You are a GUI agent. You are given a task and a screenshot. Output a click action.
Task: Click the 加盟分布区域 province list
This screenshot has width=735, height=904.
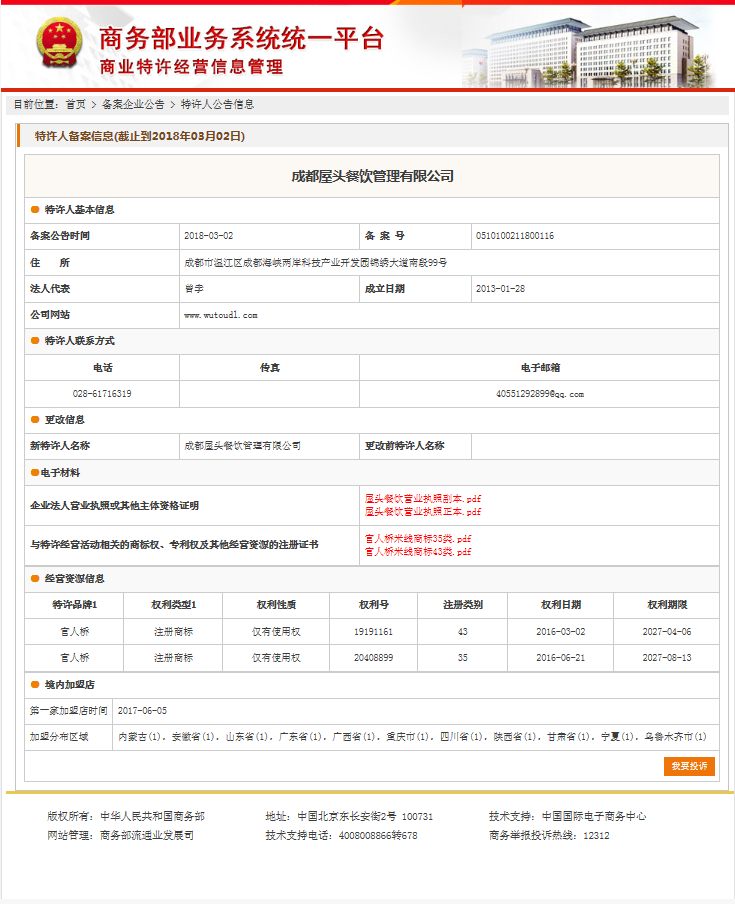pyautogui.click(x=412, y=737)
